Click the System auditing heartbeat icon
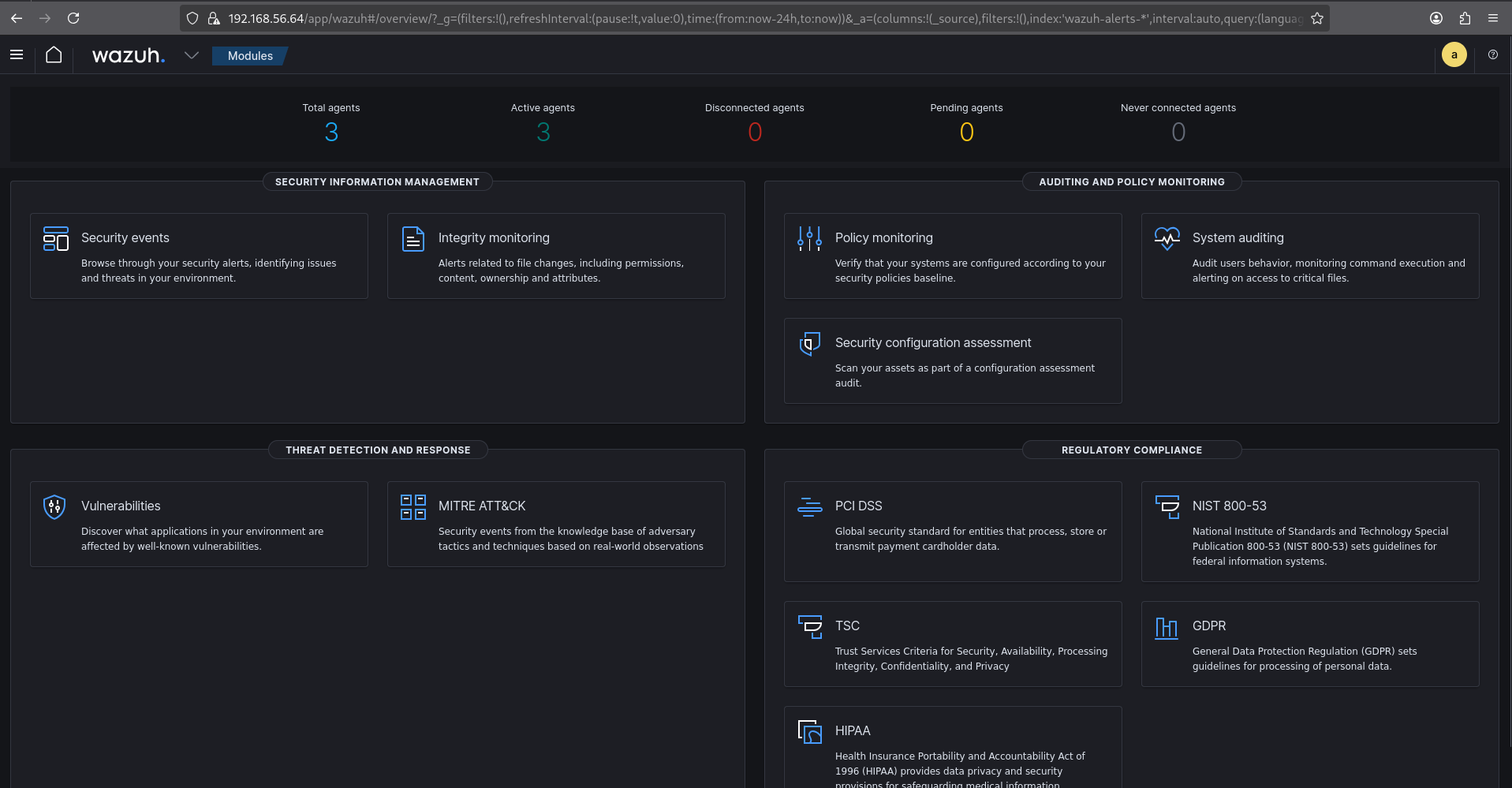Screen dimensions: 1512x788 point(1167,238)
